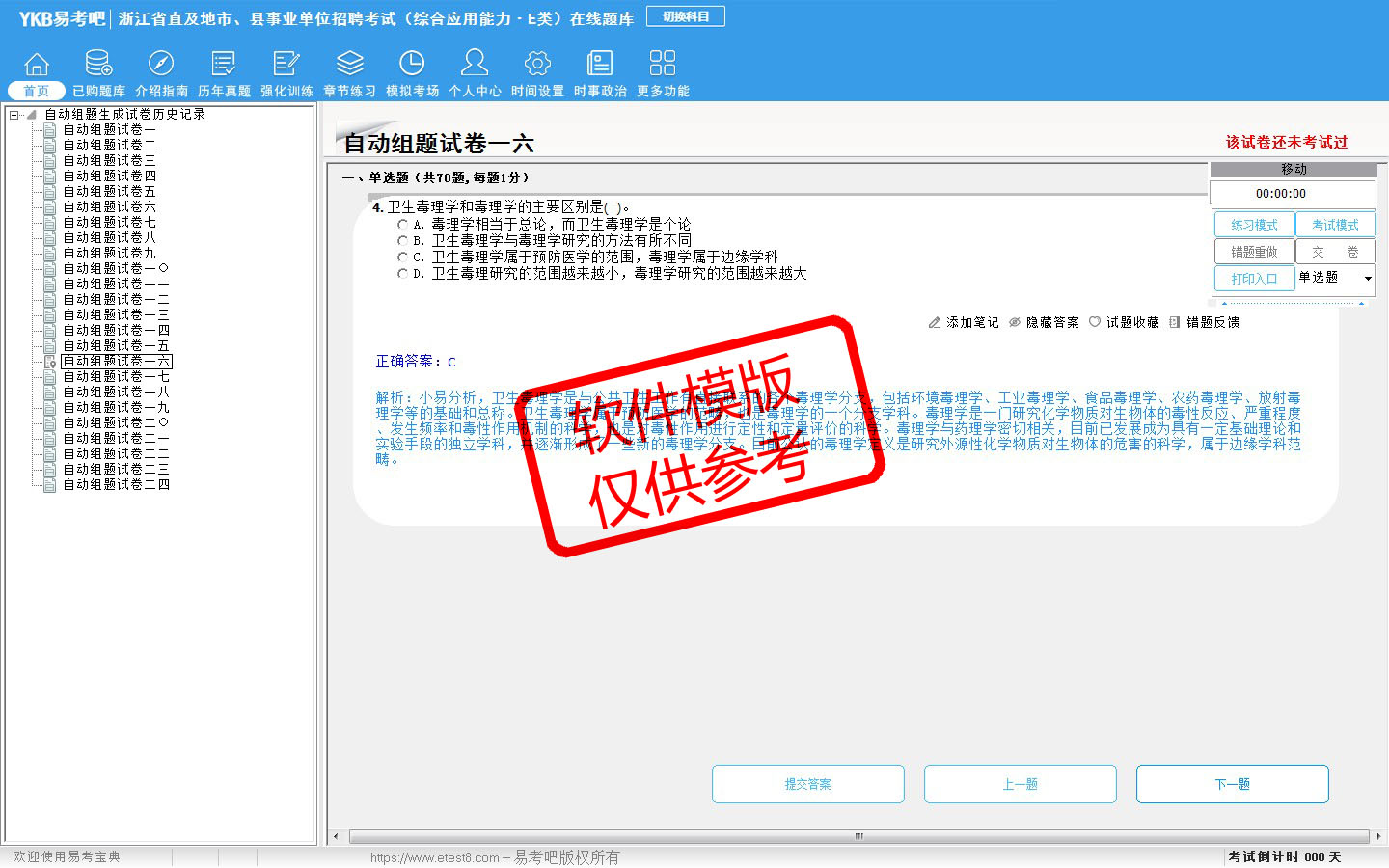This screenshot has width=1389, height=868.
Task: Select the 强化训练 training icon
Action: pyautogui.click(x=286, y=64)
